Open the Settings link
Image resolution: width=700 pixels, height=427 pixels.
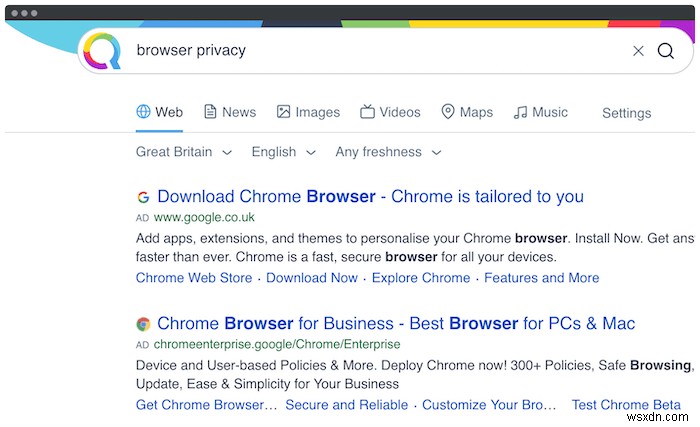(626, 113)
